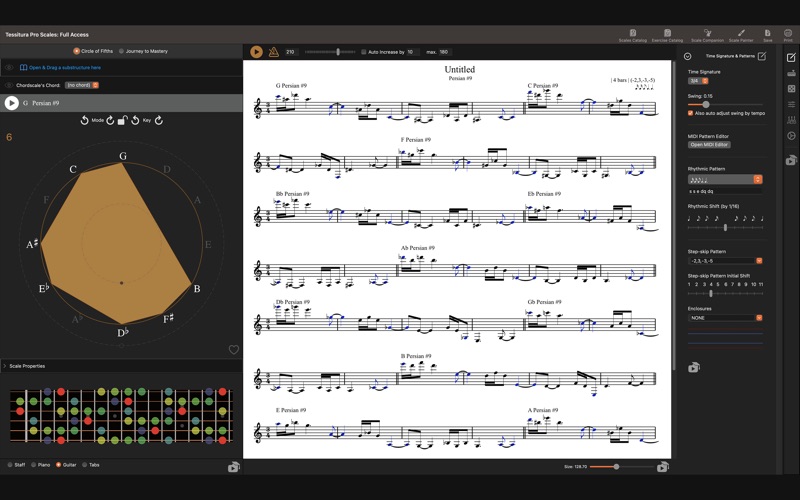Toggle visibility eye for substructure row
This screenshot has width=800, height=500.
click(x=9, y=67)
